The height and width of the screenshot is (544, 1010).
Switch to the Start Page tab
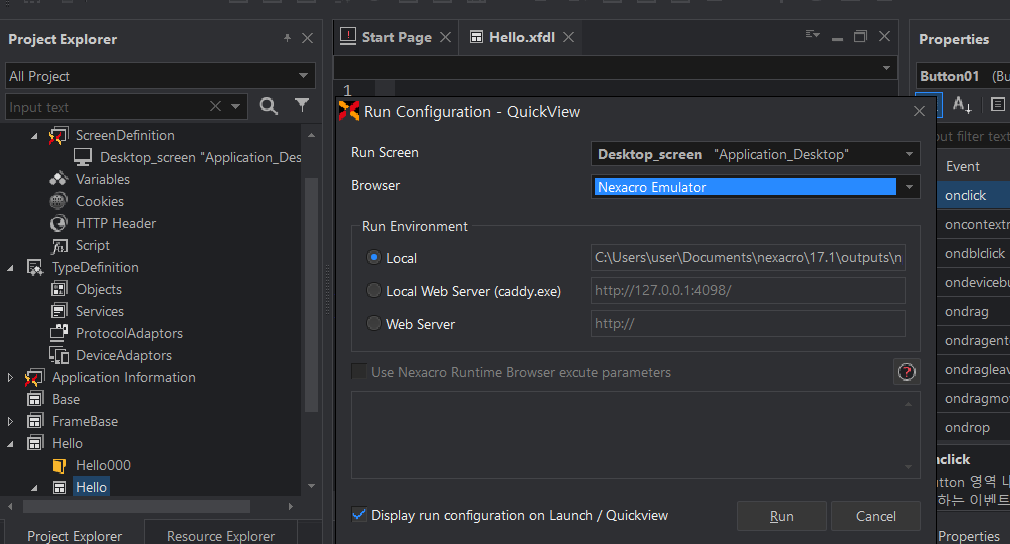point(396,37)
